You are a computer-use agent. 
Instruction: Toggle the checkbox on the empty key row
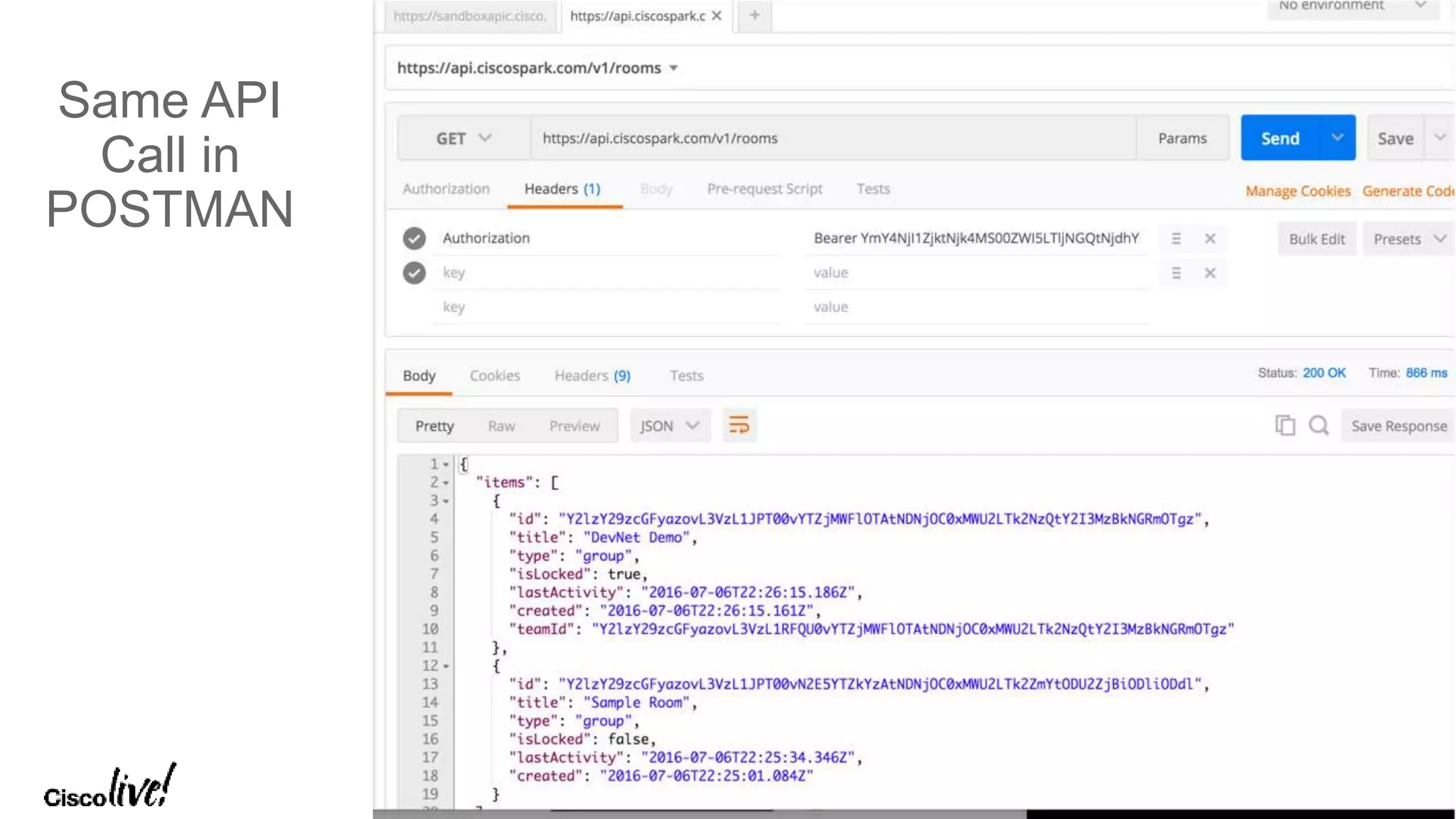(414, 273)
